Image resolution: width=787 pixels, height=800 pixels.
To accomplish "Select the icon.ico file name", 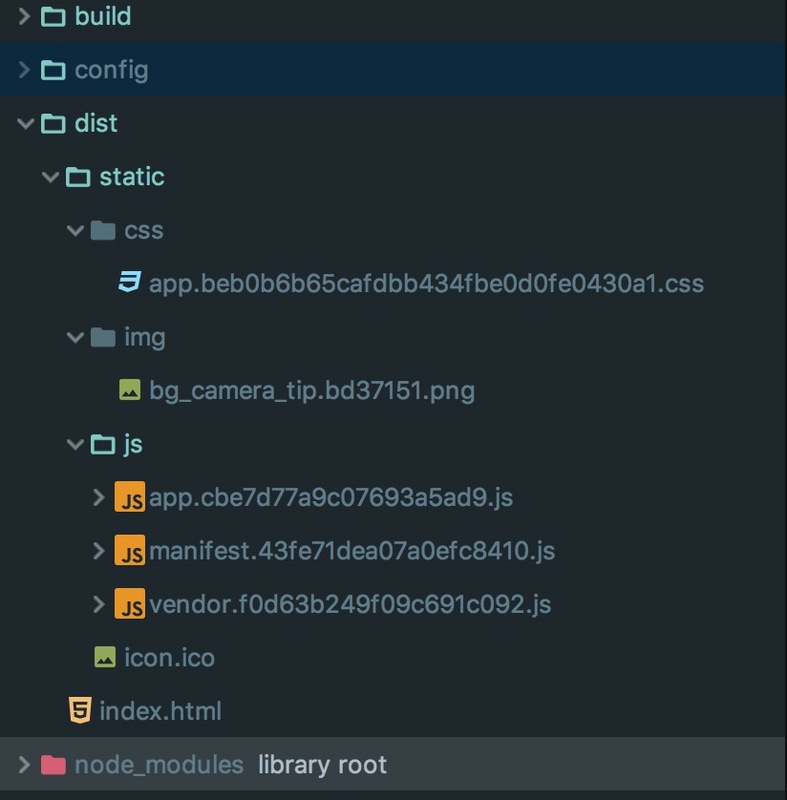I will point(169,658).
